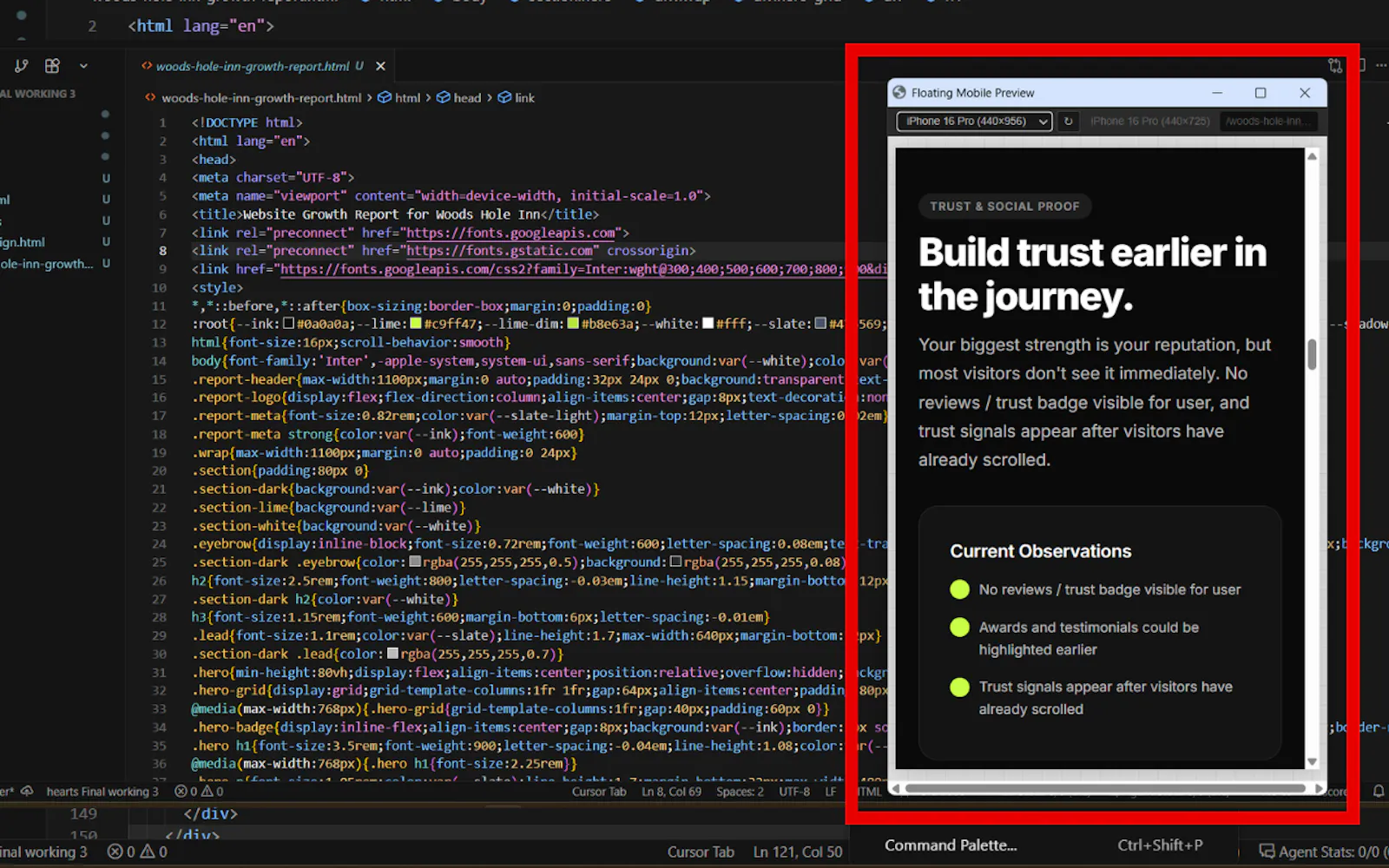The image size is (1389, 868).
Task: Click the bullet Trust signals appear after visitors
Action: 1091,698
